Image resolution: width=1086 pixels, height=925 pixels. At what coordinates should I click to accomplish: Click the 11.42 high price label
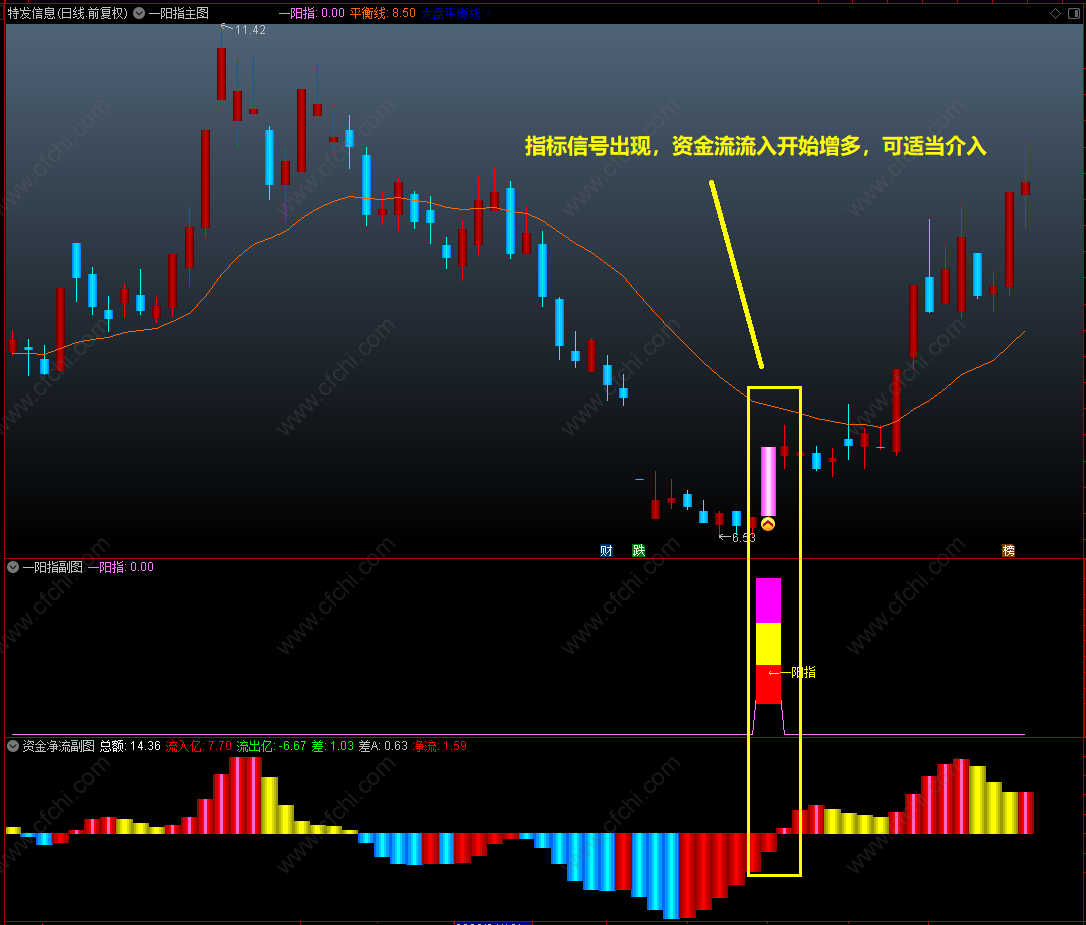pos(250,30)
